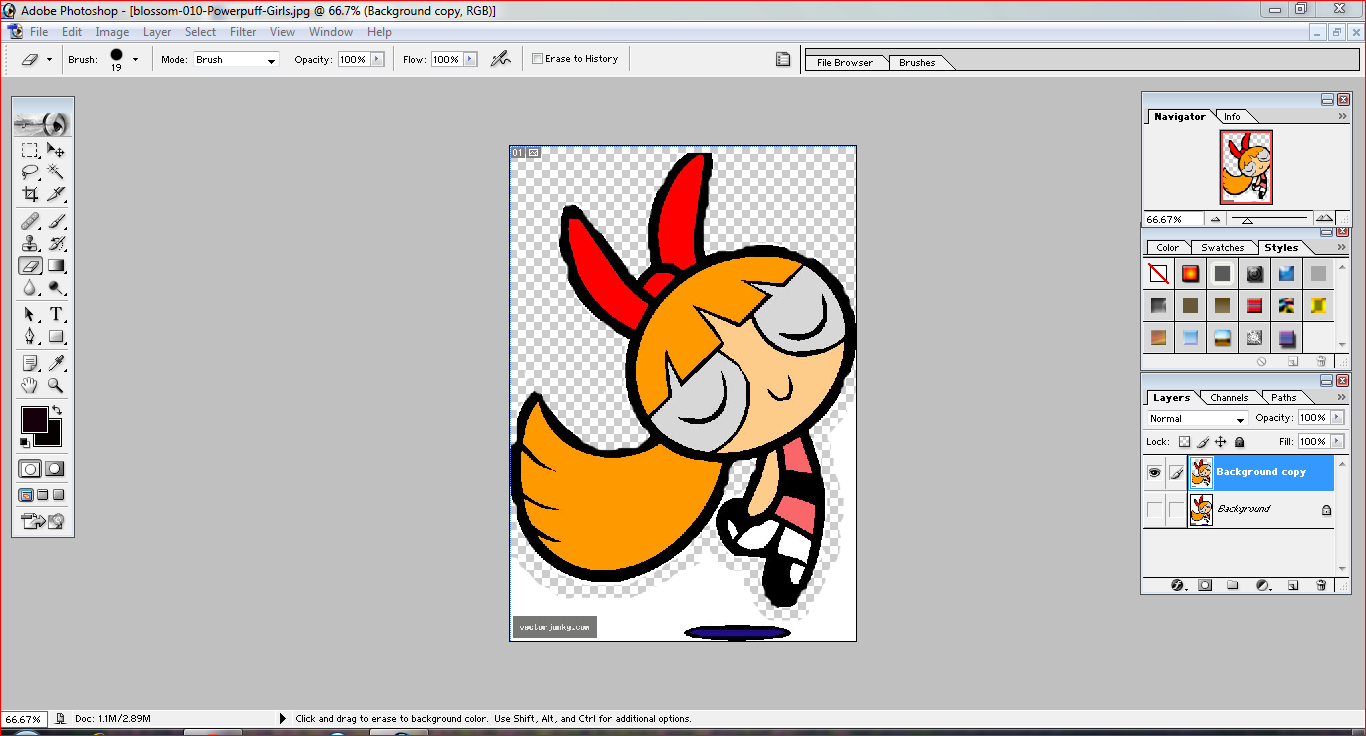Select the Lasso tool
1366x736 pixels.
tap(30, 172)
